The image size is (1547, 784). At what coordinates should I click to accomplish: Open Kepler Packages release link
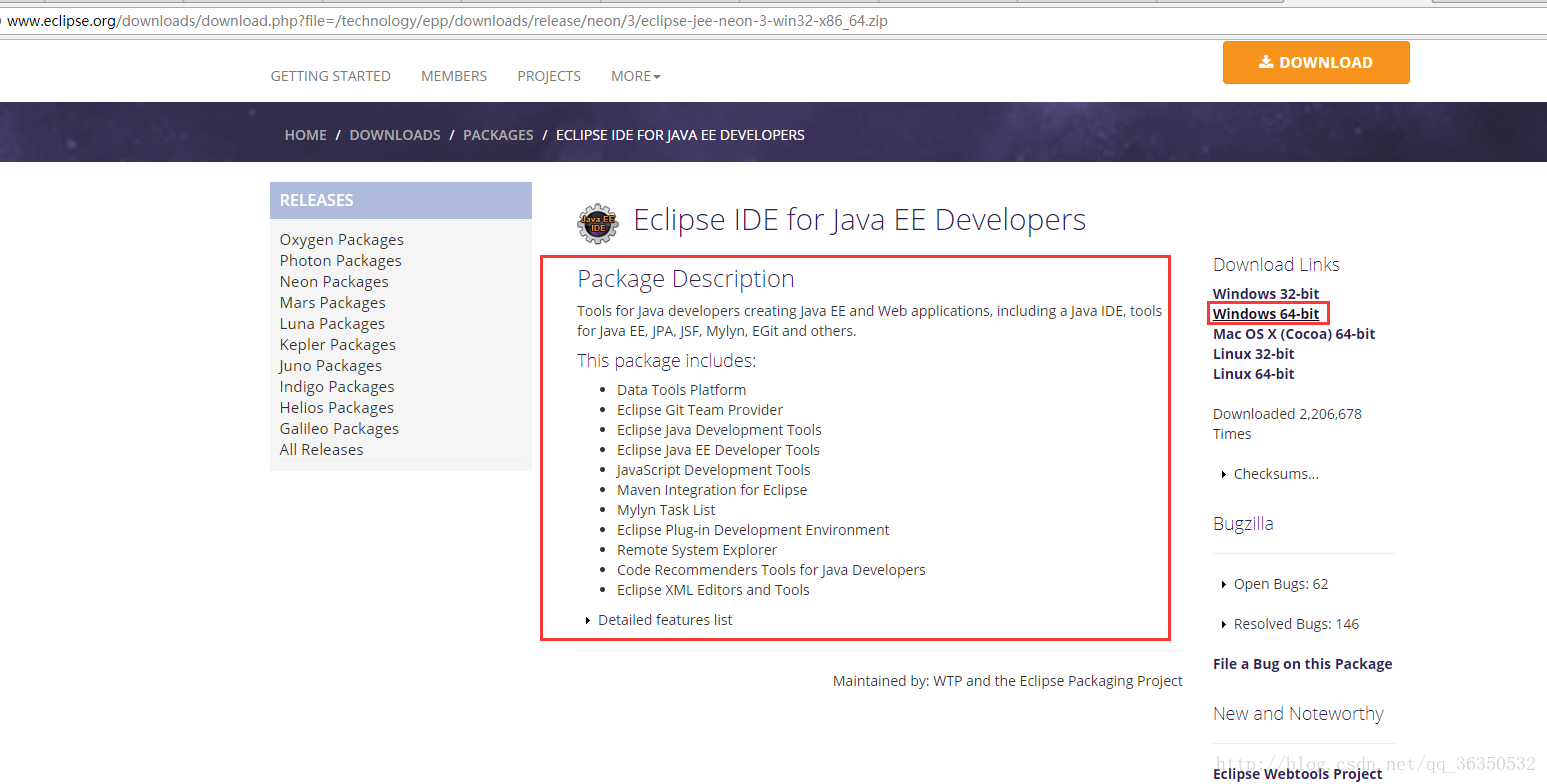(x=338, y=345)
